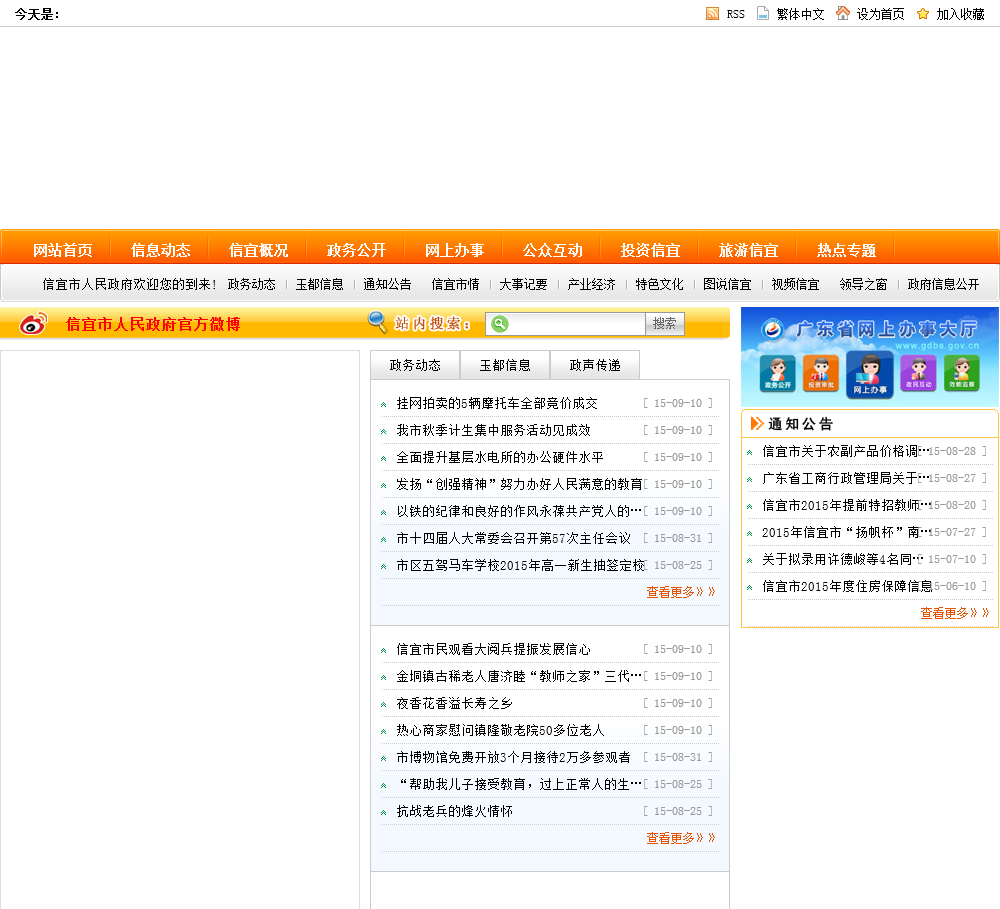Open news 挂网拍卖的5辆摩托车全部竞价成交
This screenshot has height=909, width=1000.
(x=497, y=403)
